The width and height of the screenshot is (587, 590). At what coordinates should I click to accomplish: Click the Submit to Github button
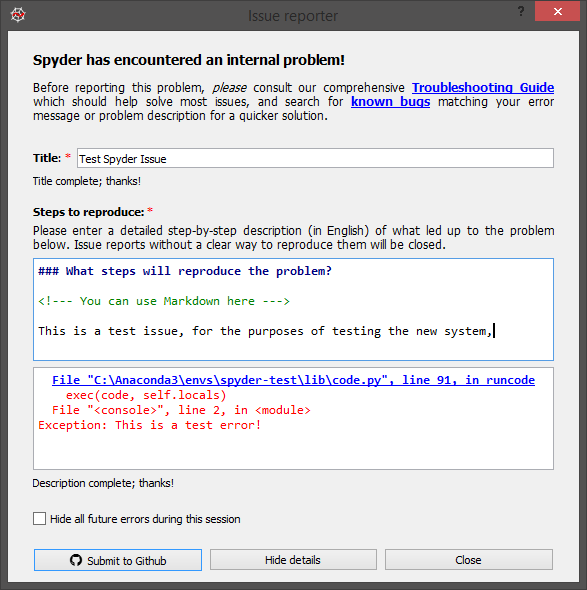pos(118,560)
